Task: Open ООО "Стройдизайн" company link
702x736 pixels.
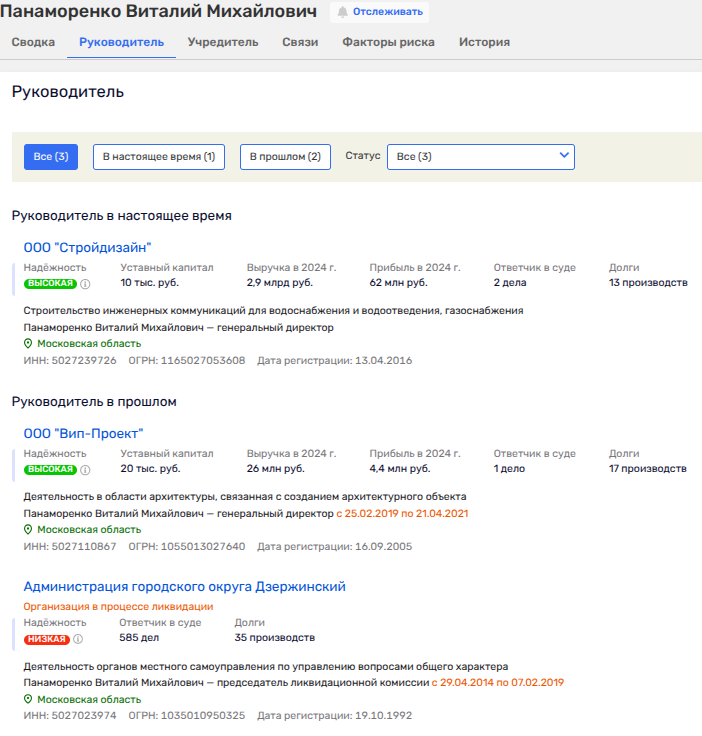Action: (87, 247)
